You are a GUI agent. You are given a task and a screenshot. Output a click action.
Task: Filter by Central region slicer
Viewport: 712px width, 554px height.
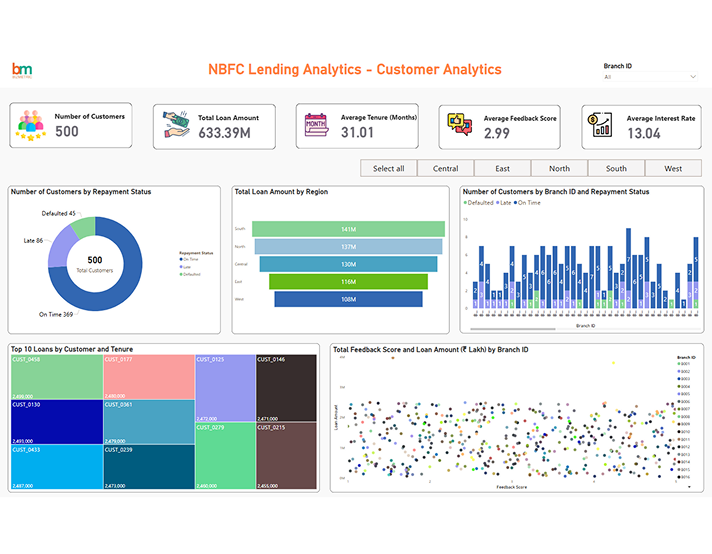coord(446,168)
